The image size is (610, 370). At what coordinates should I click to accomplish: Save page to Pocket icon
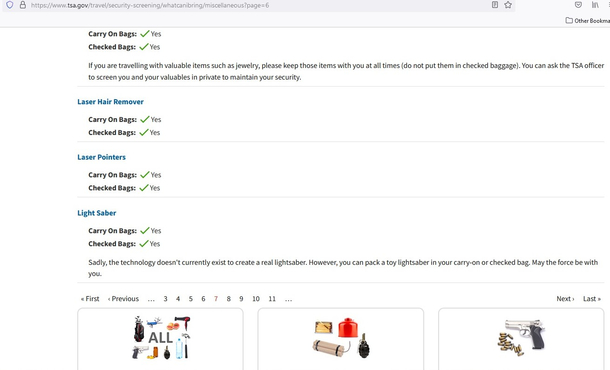pos(578,5)
